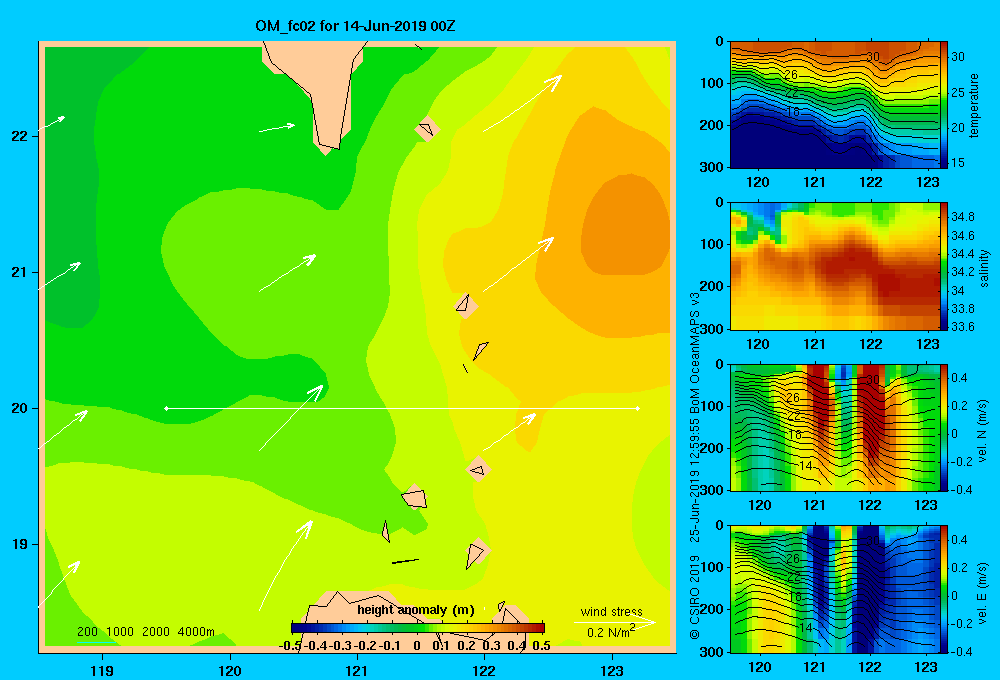Open the temperature depth section panel
Screen dimensions: 1000x680
point(835,105)
